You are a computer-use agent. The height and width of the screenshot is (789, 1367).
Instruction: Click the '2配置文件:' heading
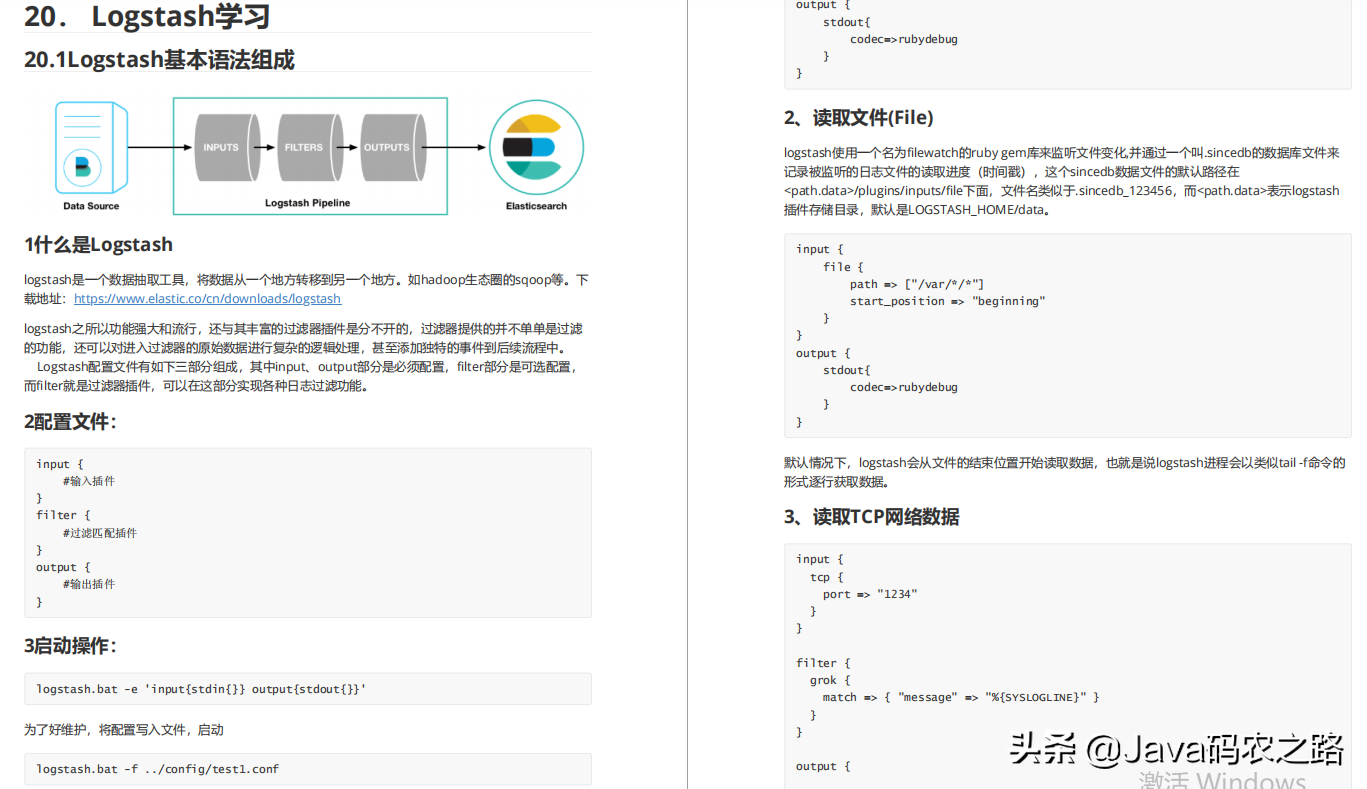pyautogui.click(x=70, y=422)
